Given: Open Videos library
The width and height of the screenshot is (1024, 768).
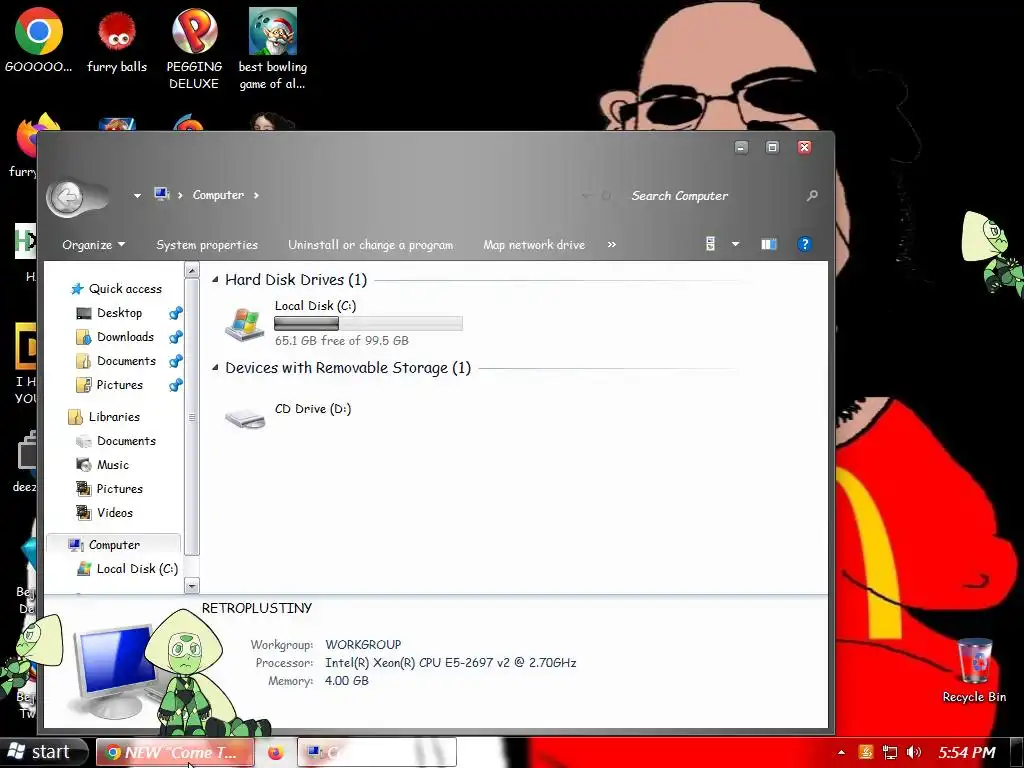Looking at the screenshot, I should click(115, 513).
